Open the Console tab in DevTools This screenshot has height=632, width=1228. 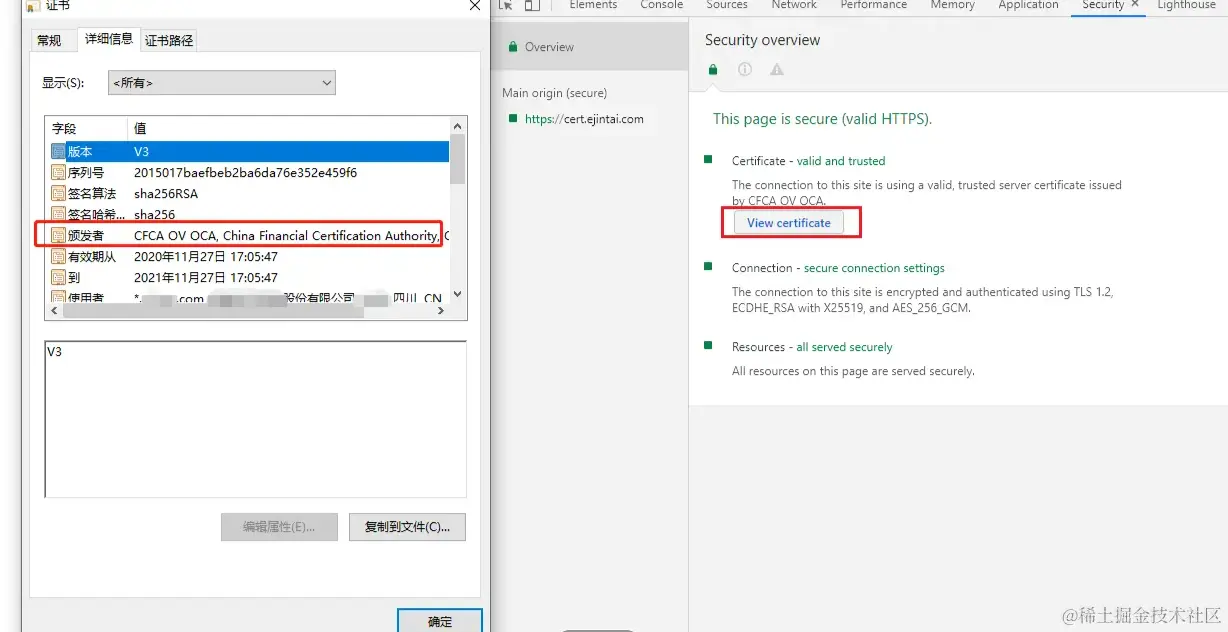pos(662,5)
